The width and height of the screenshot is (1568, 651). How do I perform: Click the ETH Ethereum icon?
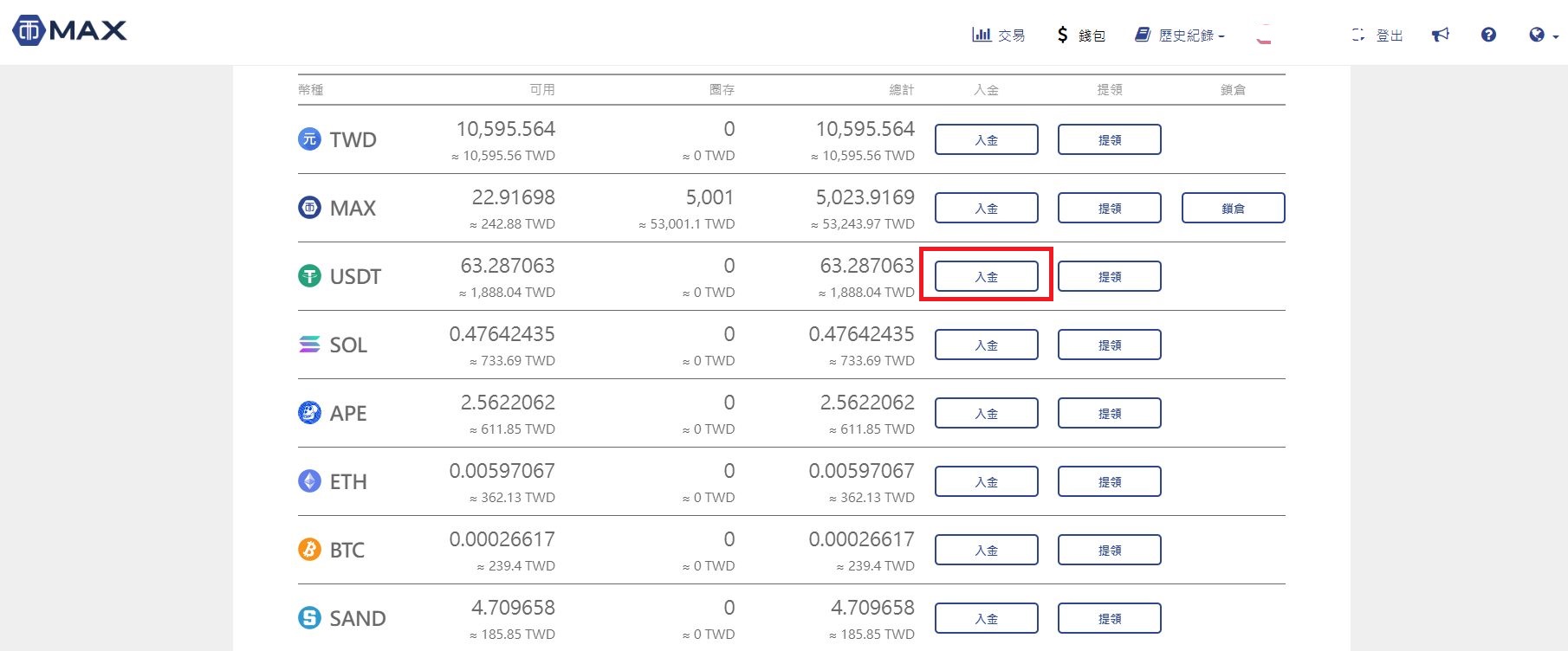tap(309, 480)
